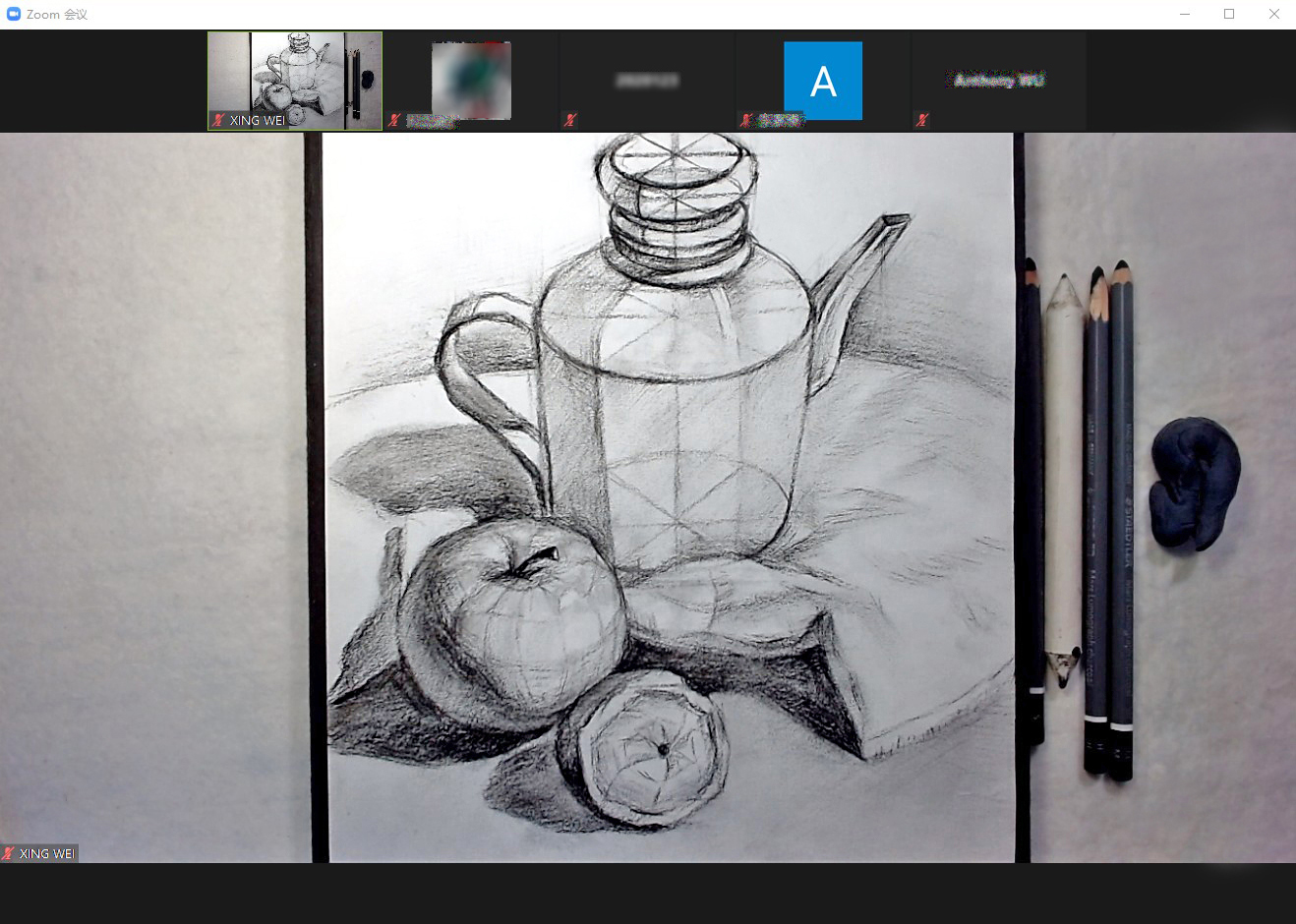Click muted mic icon on Anthony's tile

click(x=921, y=120)
